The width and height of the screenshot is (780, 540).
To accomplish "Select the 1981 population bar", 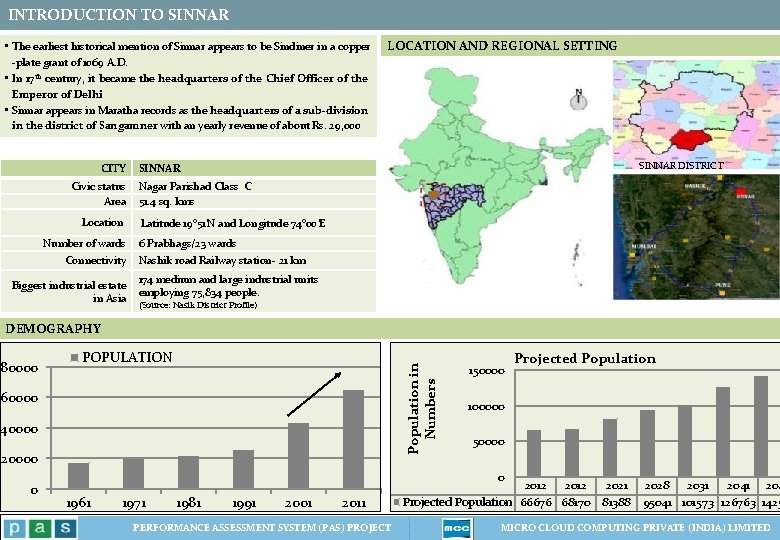I will coord(189,472).
